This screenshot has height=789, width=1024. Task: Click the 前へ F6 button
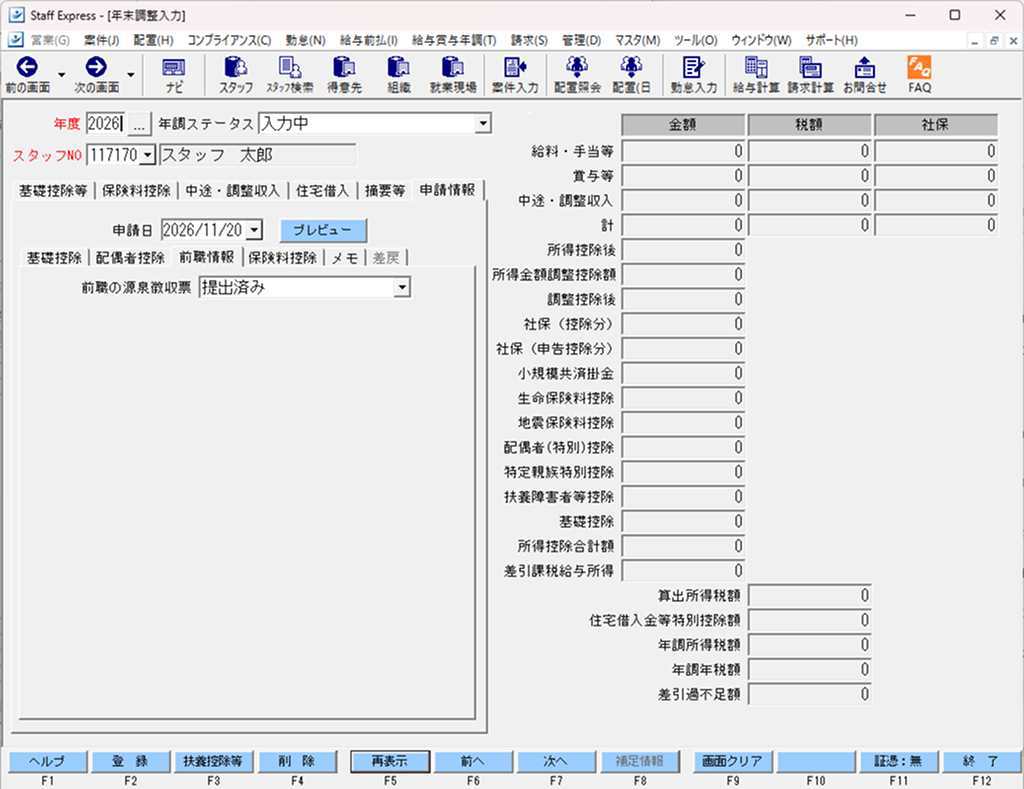(x=473, y=762)
